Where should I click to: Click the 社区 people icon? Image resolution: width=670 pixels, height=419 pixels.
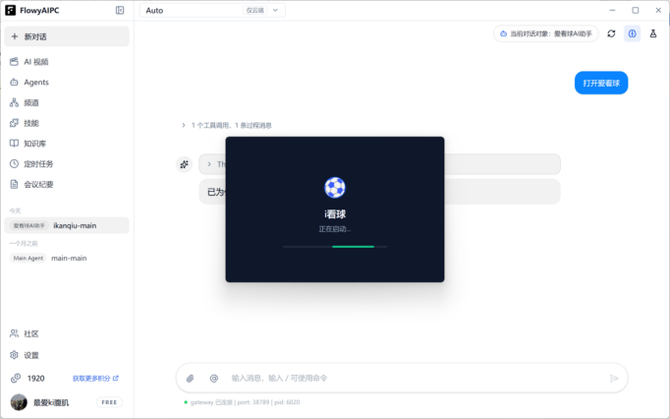(x=14, y=333)
